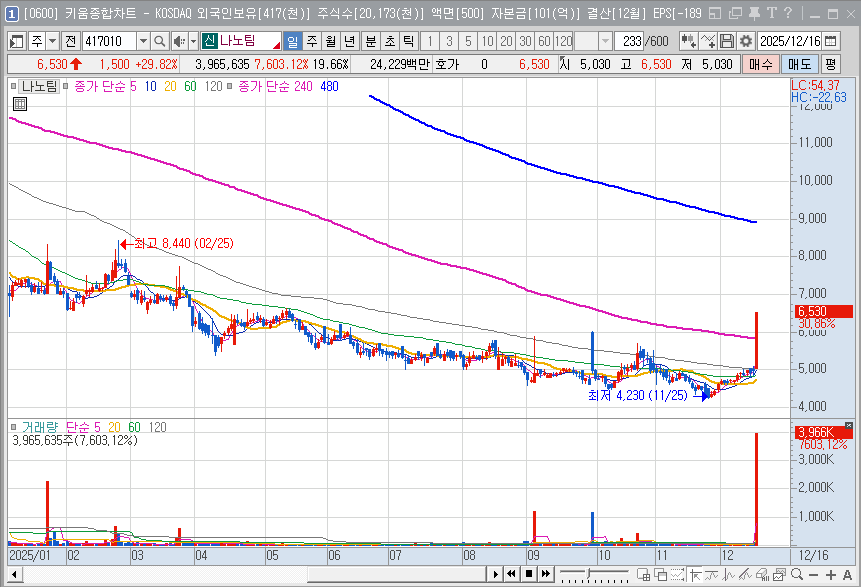Zoom in chart with plus icon
Viewport: 861px width, 587px height.
tap(831, 575)
